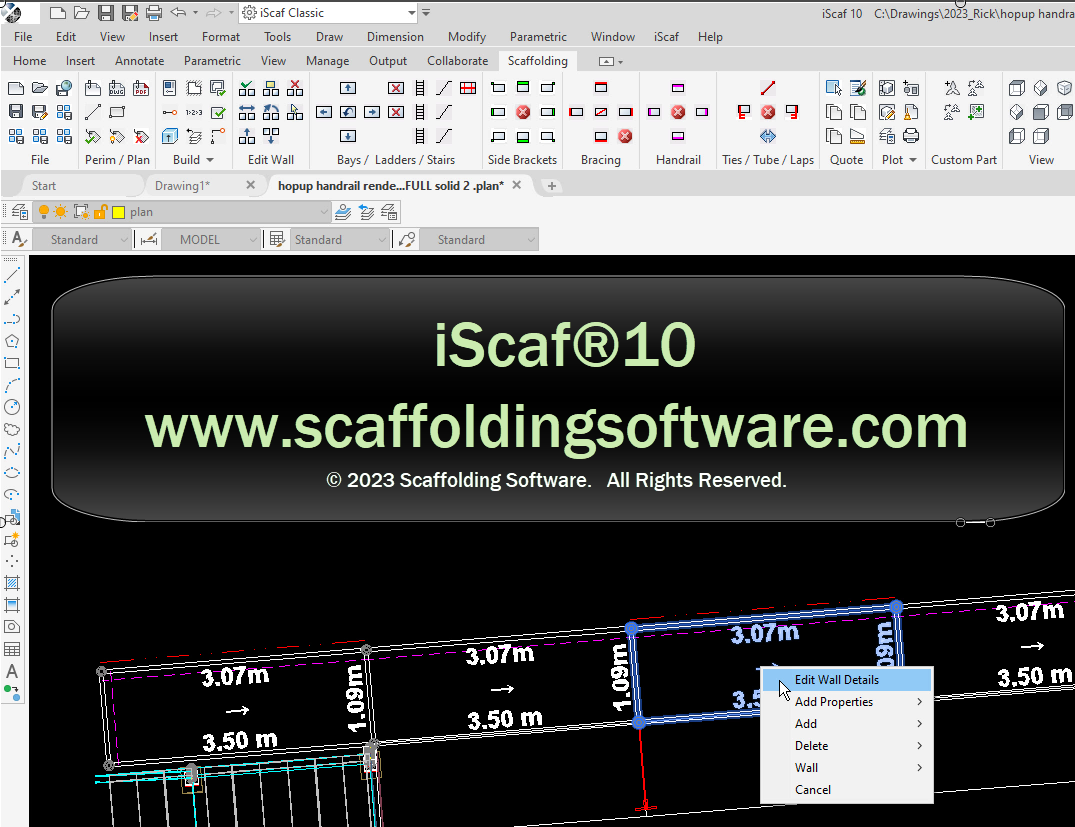Toggle the layer freeze sun icon
Screen dimensions: 1075x827
point(60,212)
